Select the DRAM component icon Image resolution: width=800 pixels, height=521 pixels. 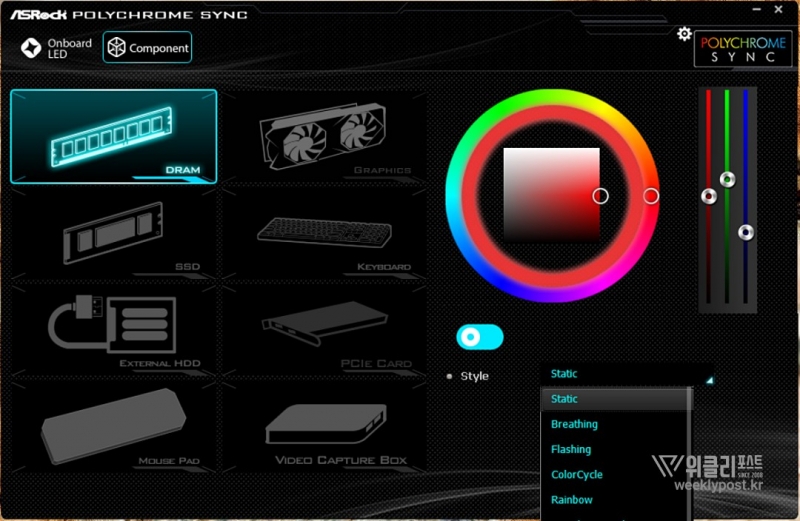tap(113, 136)
